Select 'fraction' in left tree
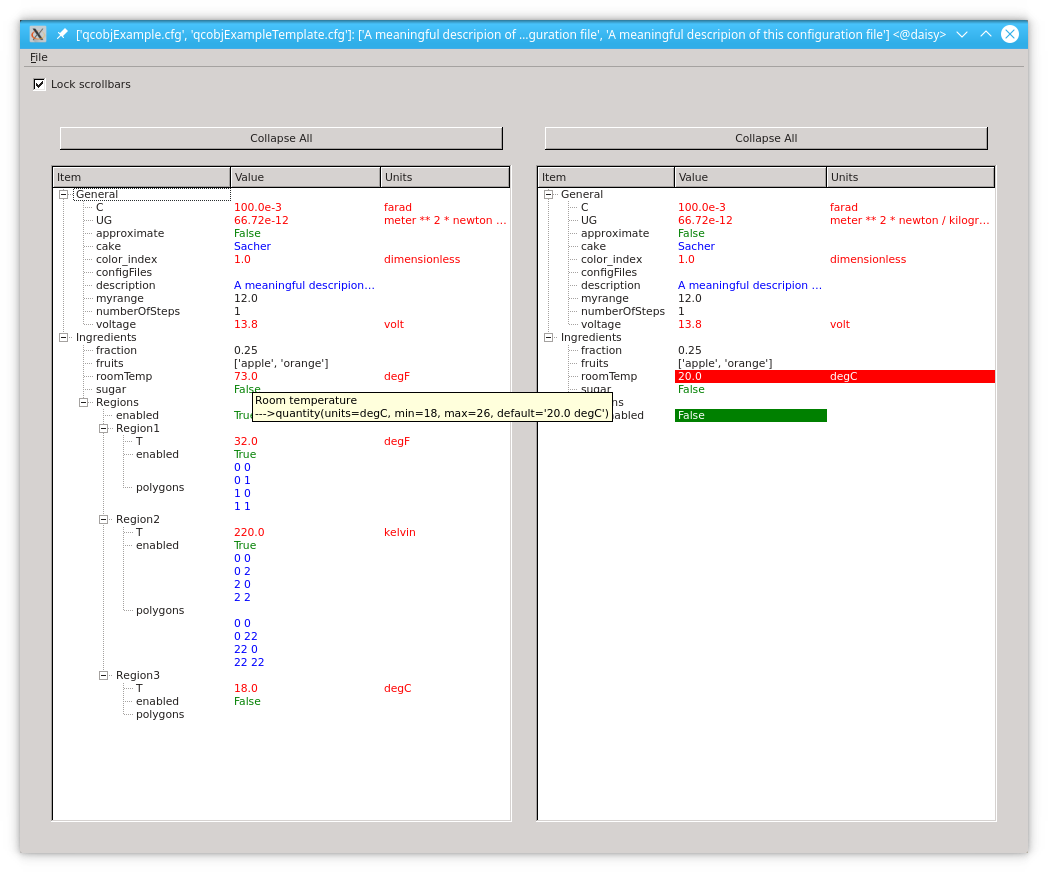1048x873 pixels. [116, 350]
